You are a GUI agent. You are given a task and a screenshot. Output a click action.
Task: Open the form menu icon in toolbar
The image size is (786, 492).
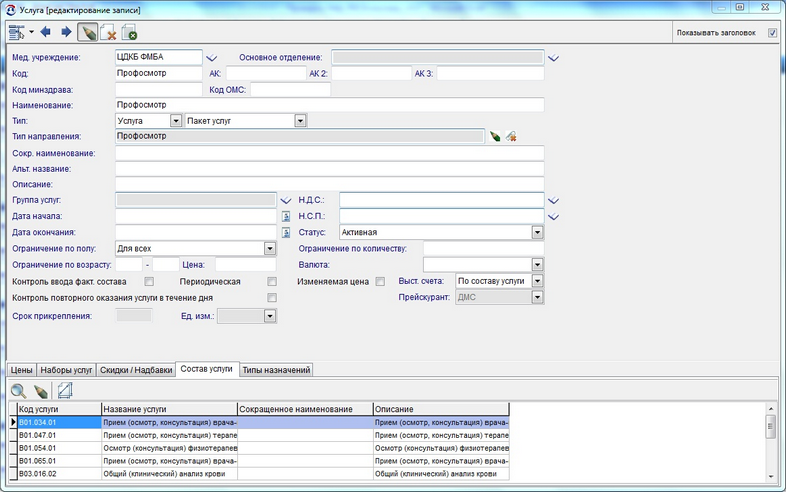click(x=17, y=33)
